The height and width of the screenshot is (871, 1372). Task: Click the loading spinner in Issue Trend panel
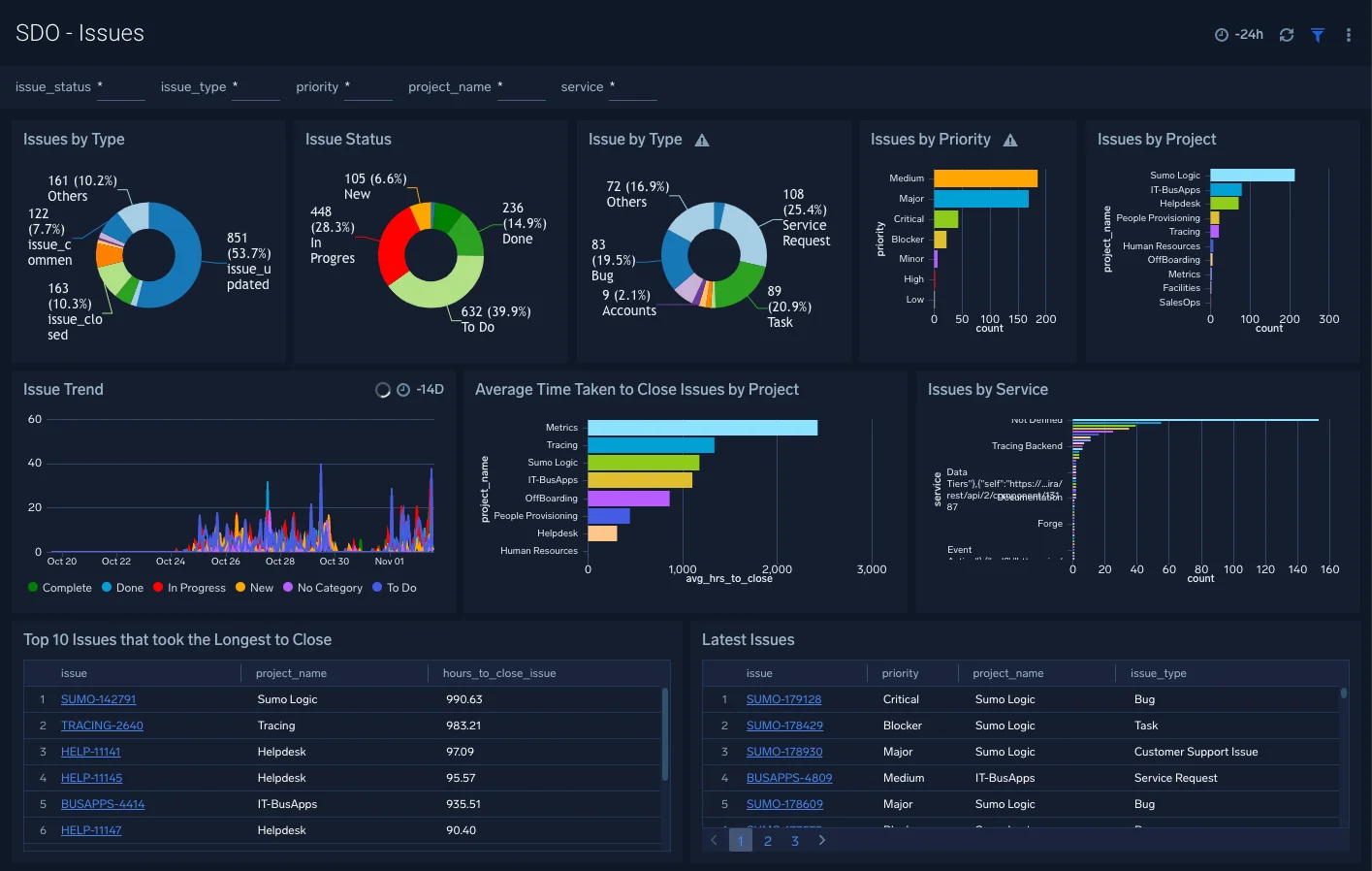tap(382, 388)
